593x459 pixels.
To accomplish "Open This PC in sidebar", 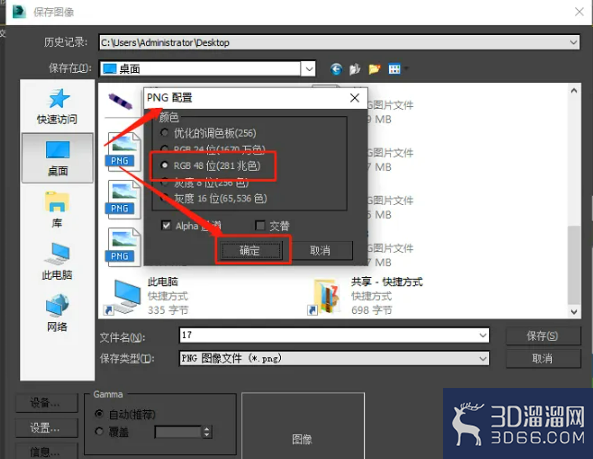I will coord(57,261).
